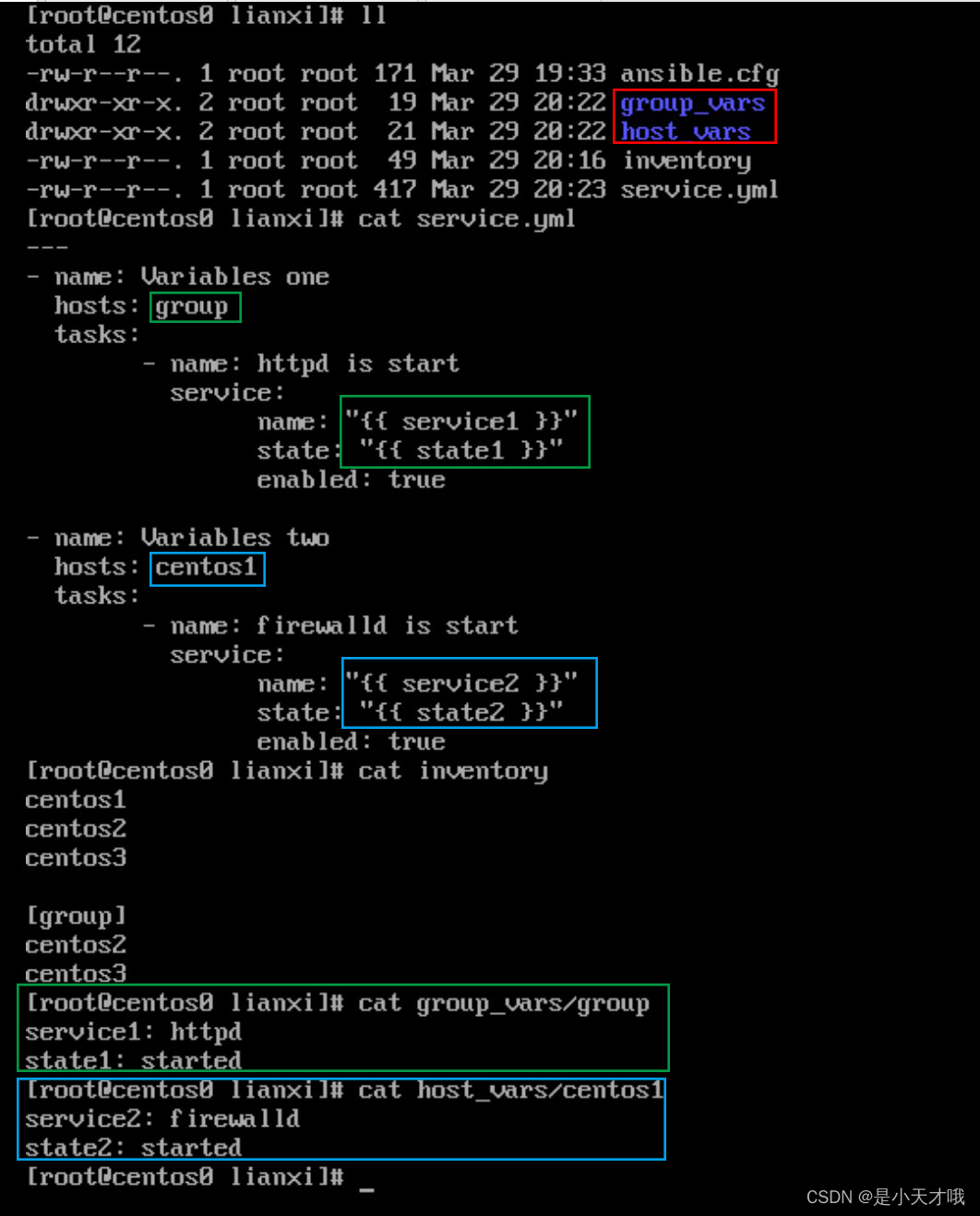Click the 'cat group_vars/group' command

click(504, 1004)
